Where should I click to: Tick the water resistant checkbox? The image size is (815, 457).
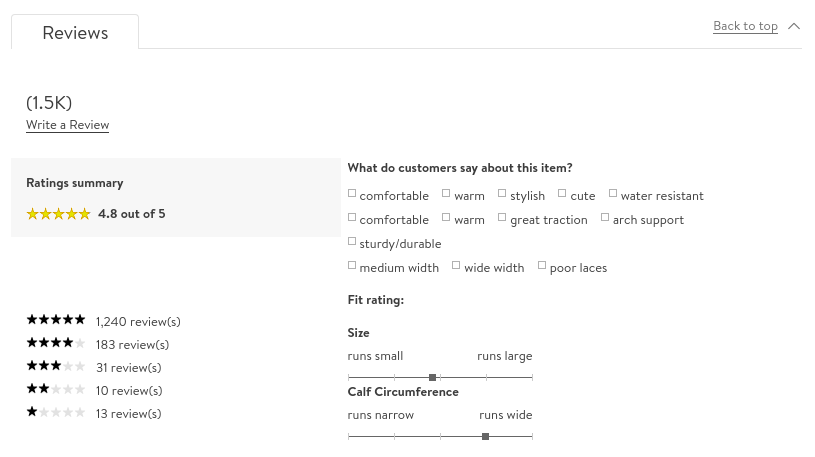point(613,194)
